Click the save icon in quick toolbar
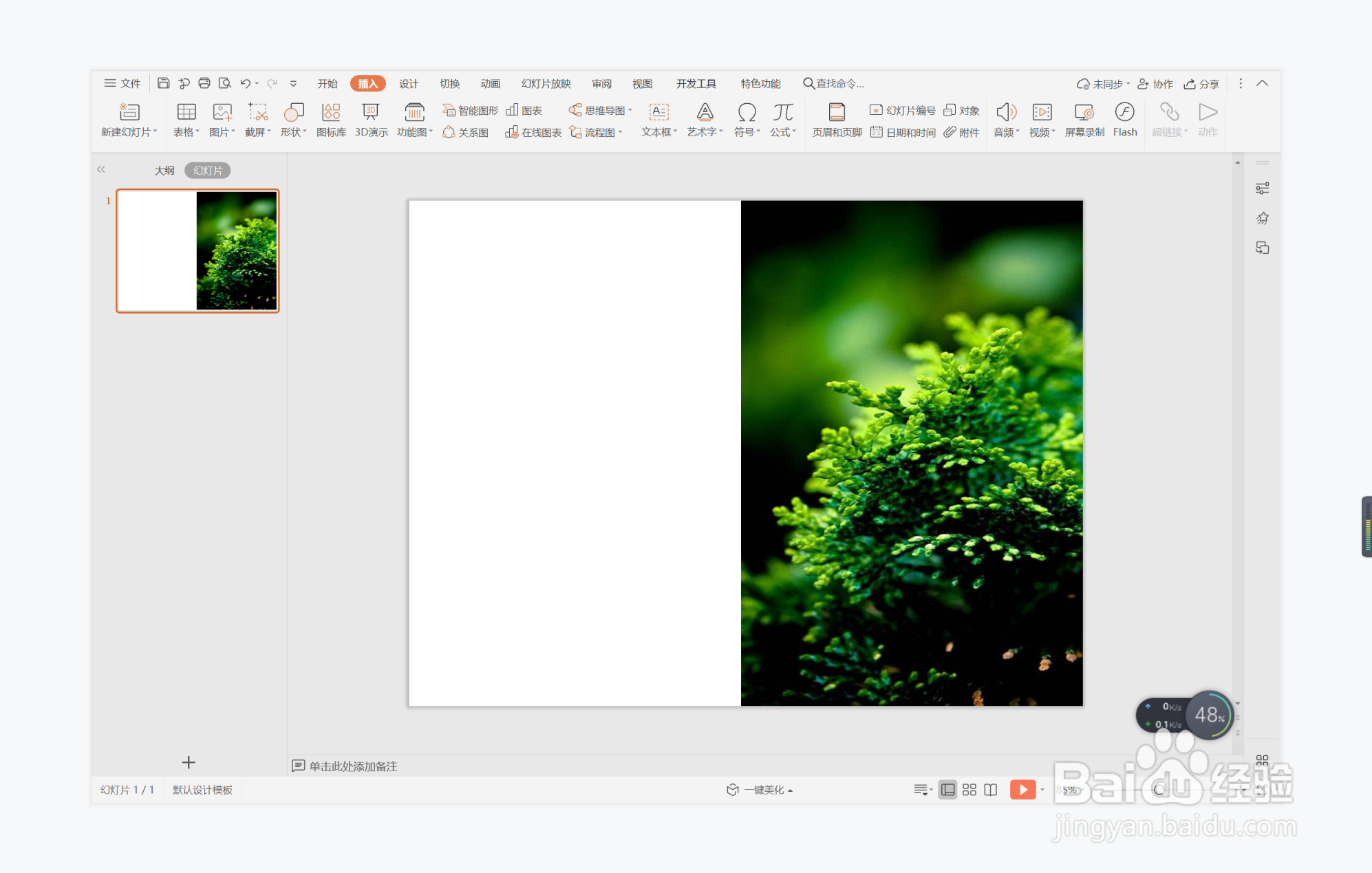Screen dimensions: 1372x873 [x=163, y=83]
